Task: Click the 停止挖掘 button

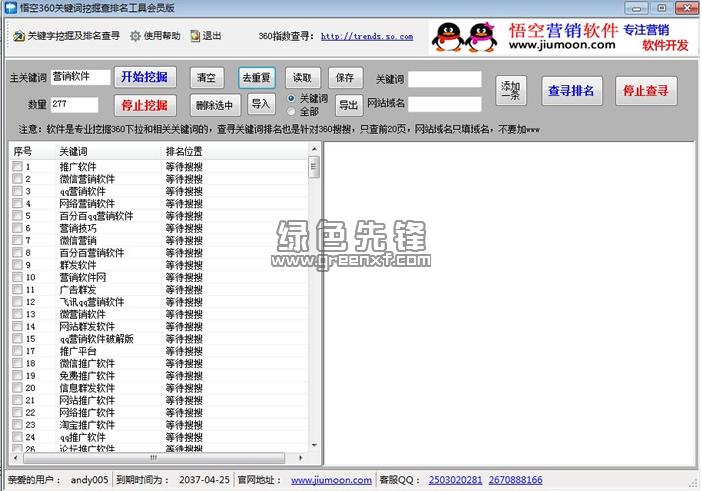Action: pyautogui.click(x=145, y=106)
